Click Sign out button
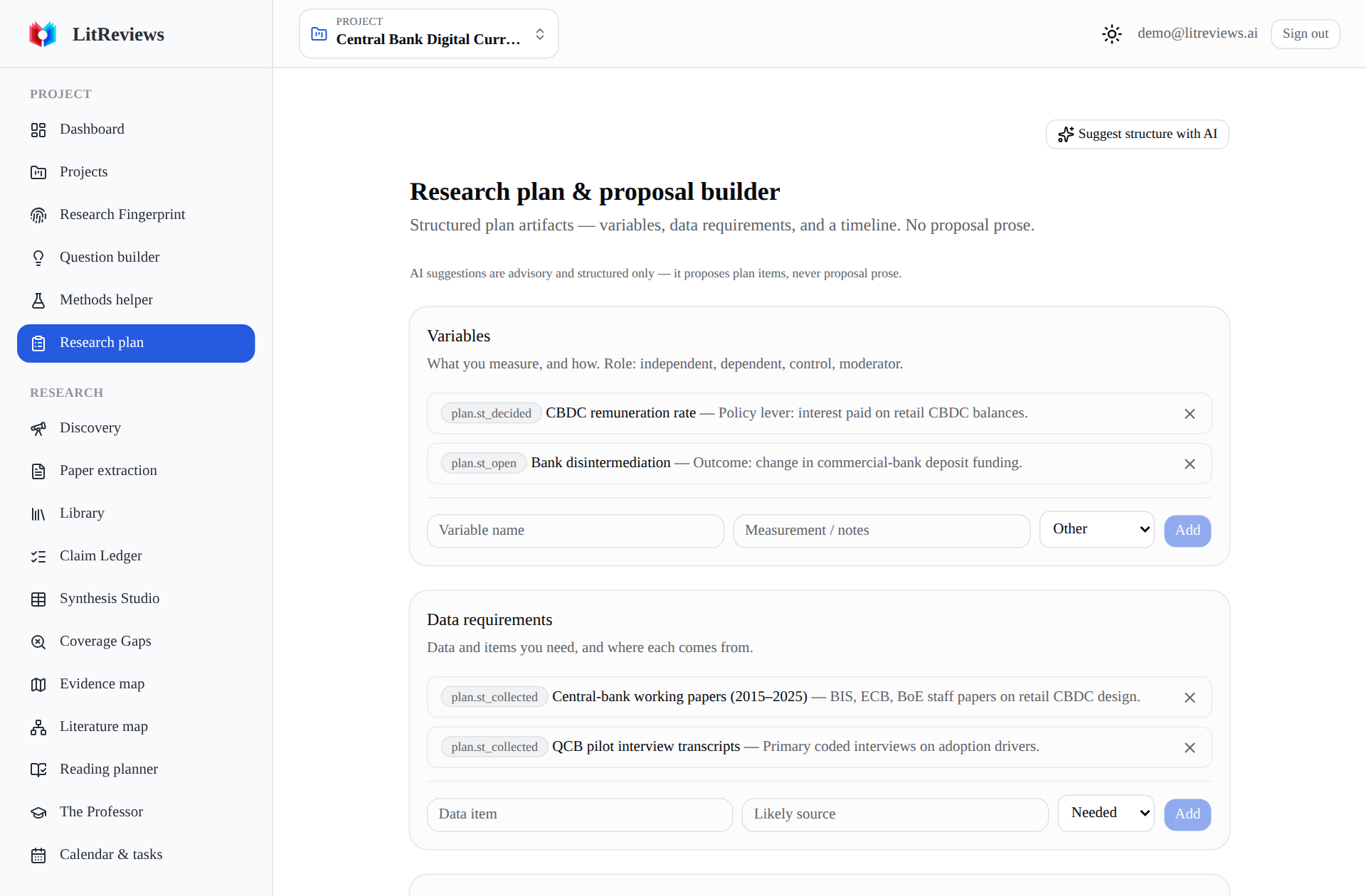The height and width of the screenshot is (896, 1366). [1305, 33]
